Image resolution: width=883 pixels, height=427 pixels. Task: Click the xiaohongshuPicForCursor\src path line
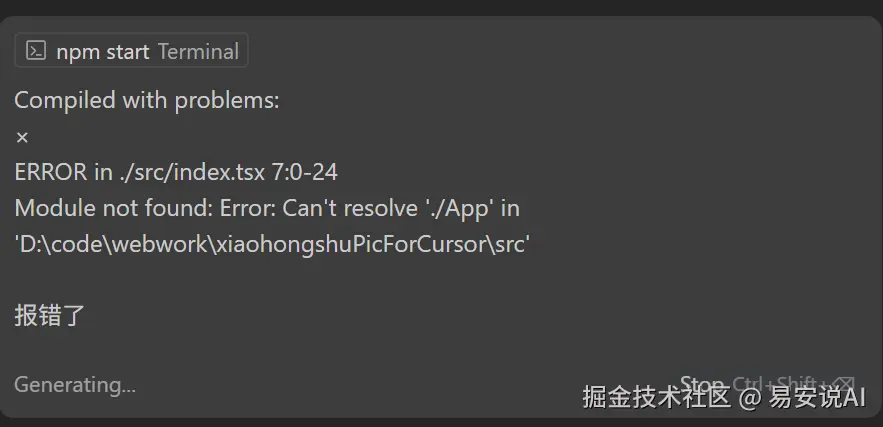pyautogui.click(x=272, y=244)
